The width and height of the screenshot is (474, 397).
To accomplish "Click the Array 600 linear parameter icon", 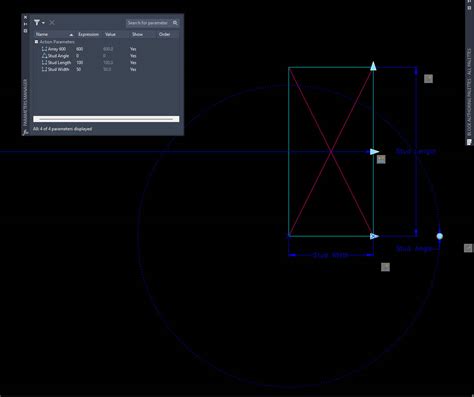I will point(44,49).
